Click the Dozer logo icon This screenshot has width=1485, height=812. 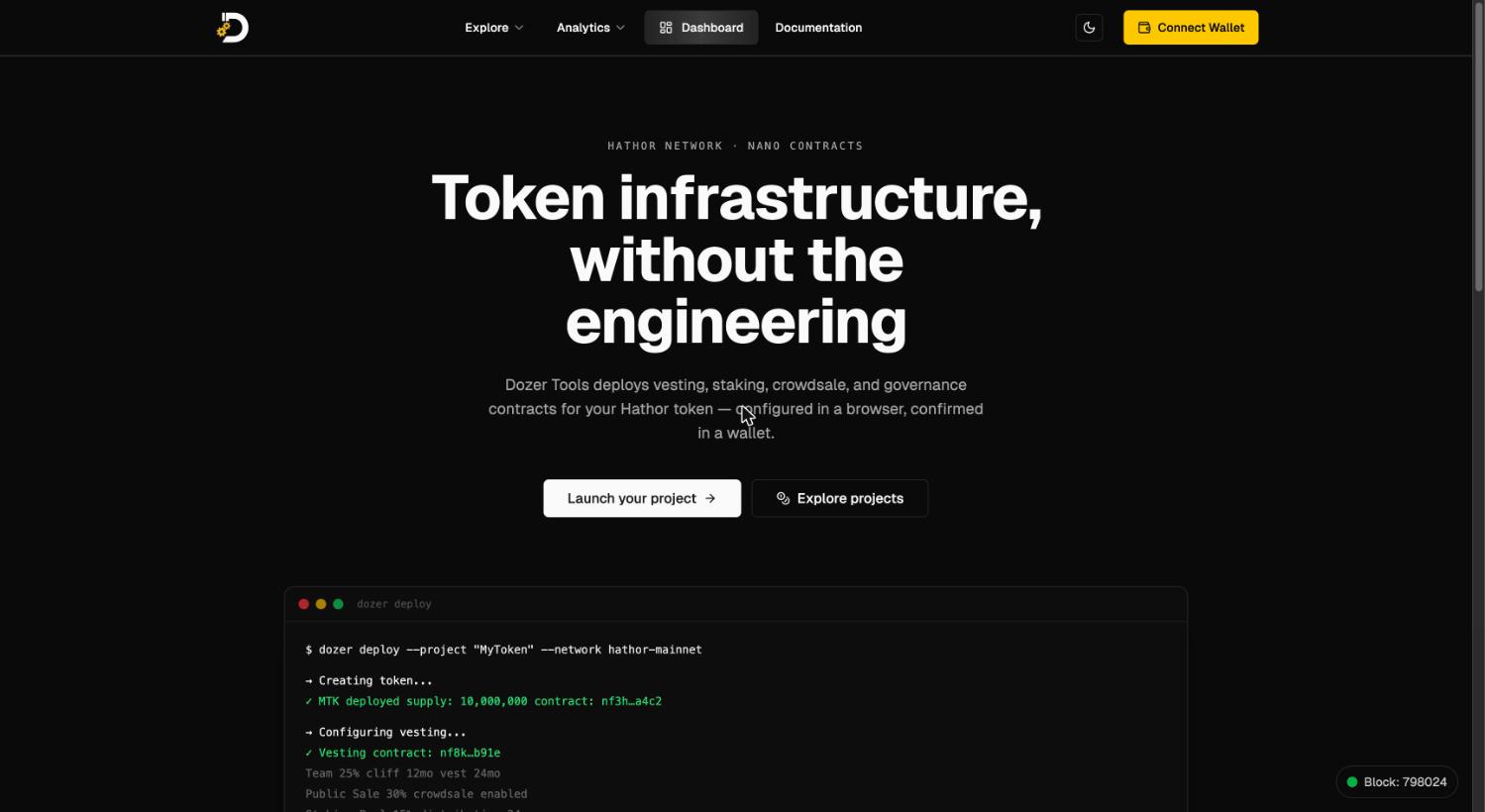point(233,28)
